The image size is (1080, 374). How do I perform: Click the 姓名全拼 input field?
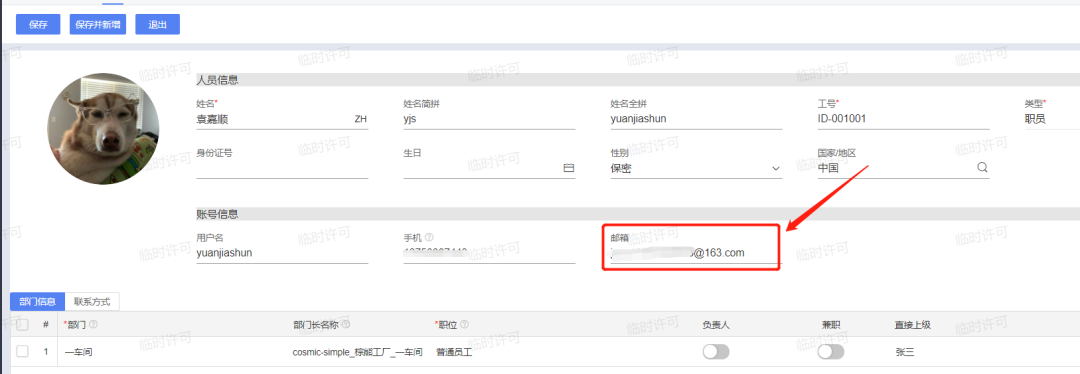pos(696,119)
